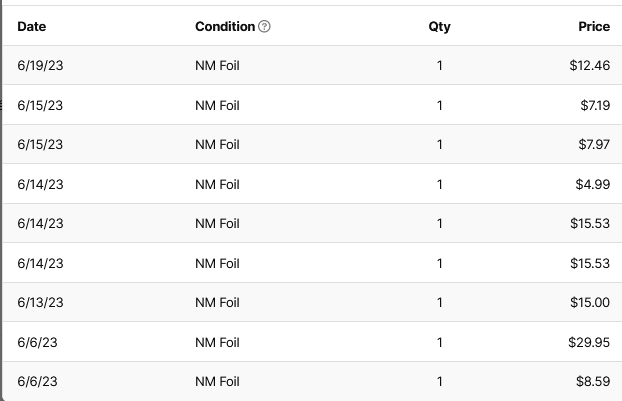Viewport: 622px width, 401px height.
Task: Click the $7.19 price entry
Action: coord(594,105)
